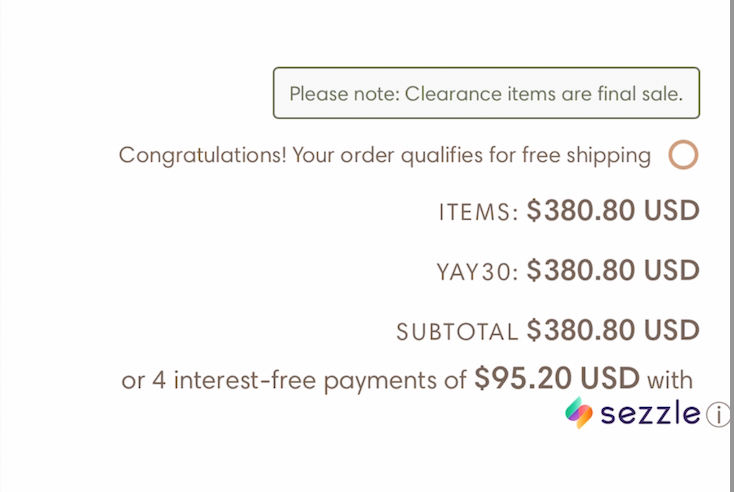Click the SUBTOTAL label
The height and width of the screenshot is (492, 734).
tap(457, 332)
